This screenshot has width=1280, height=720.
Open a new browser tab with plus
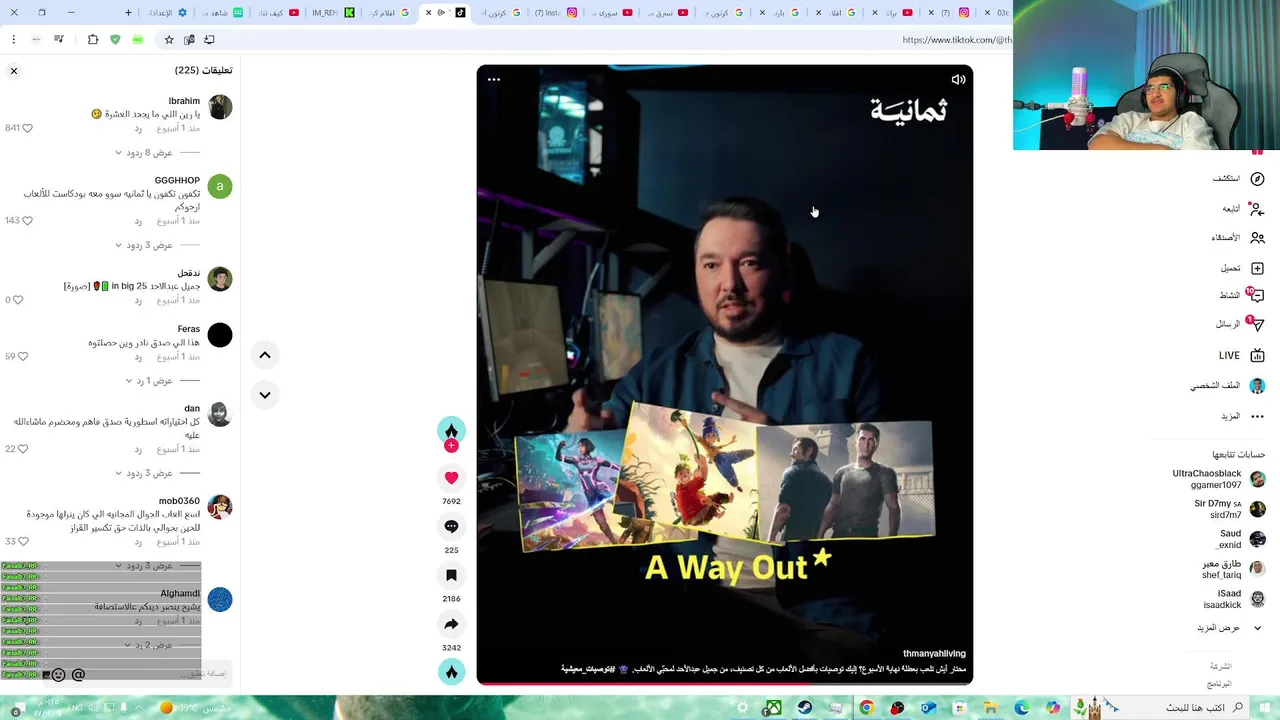coord(128,12)
